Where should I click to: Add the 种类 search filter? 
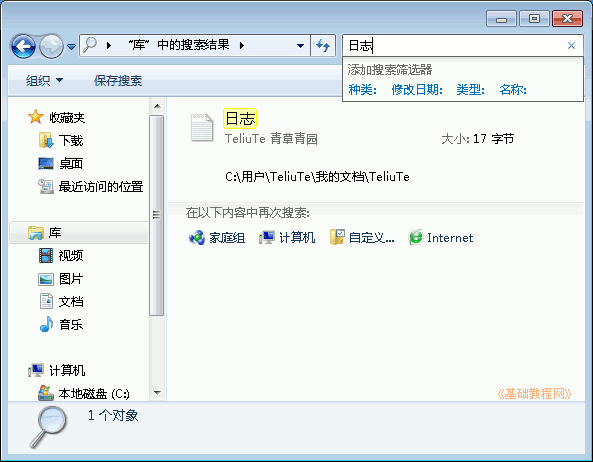tap(362, 90)
